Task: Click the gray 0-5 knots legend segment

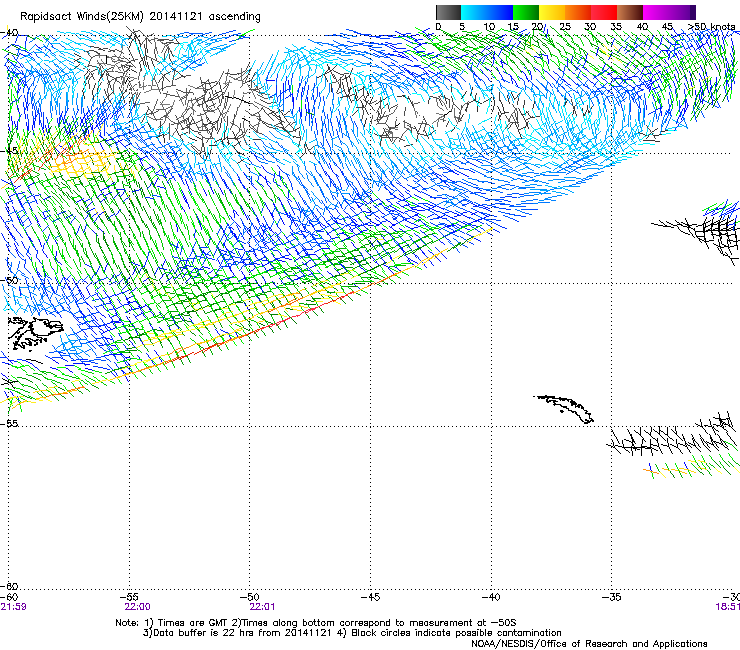Action: (x=448, y=12)
